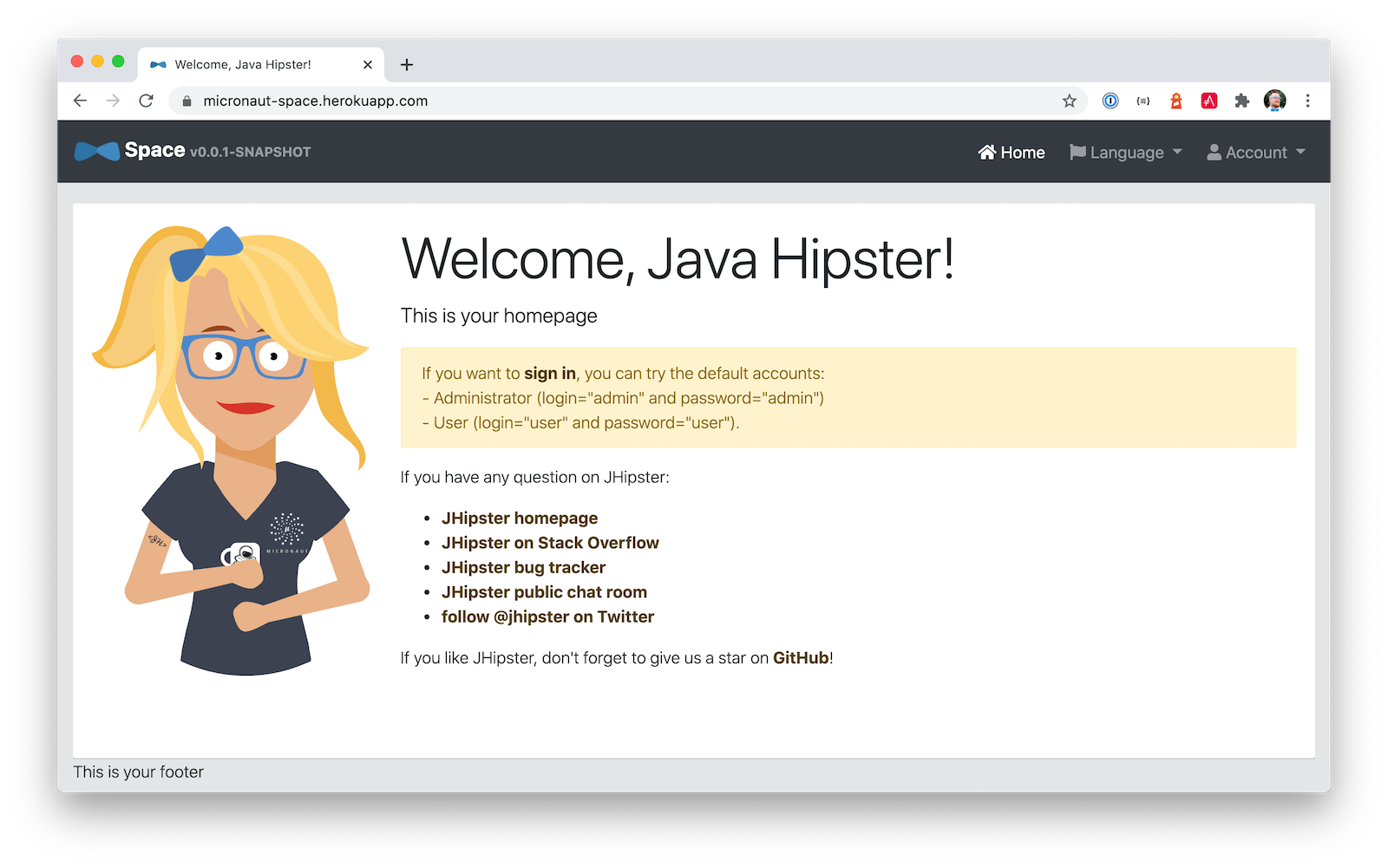Image resolution: width=1388 pixels, height=868 pixels.
Task: Reload the page with the refresh icon
Action: (147, 101)
